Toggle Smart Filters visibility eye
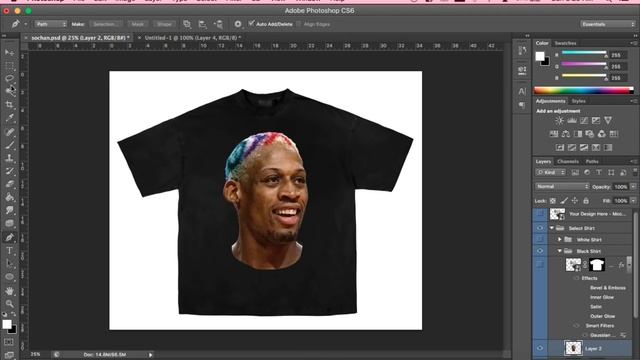Screen dimensions: 640x360 click(x=576, y=326)
